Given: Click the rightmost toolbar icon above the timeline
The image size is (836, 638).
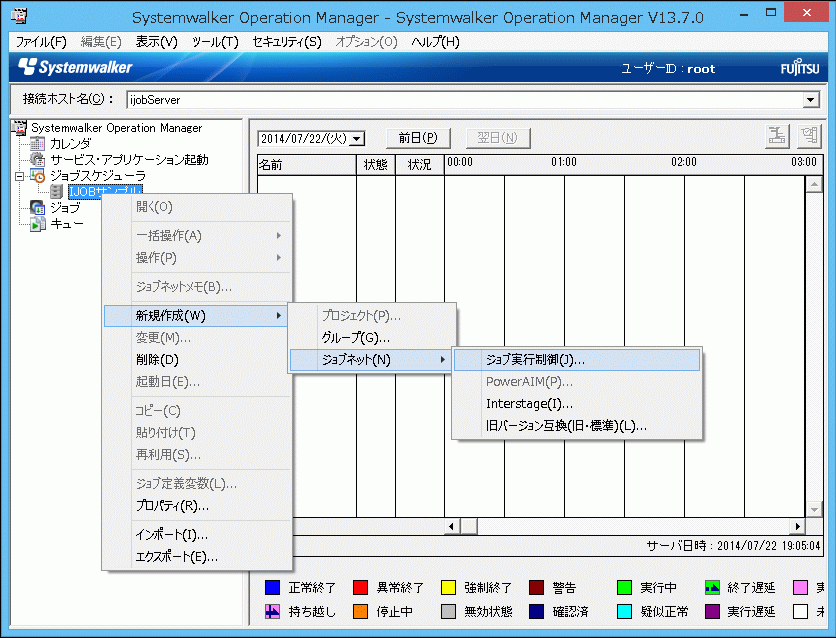Looking at the screenshot, I should click(809, 137).
